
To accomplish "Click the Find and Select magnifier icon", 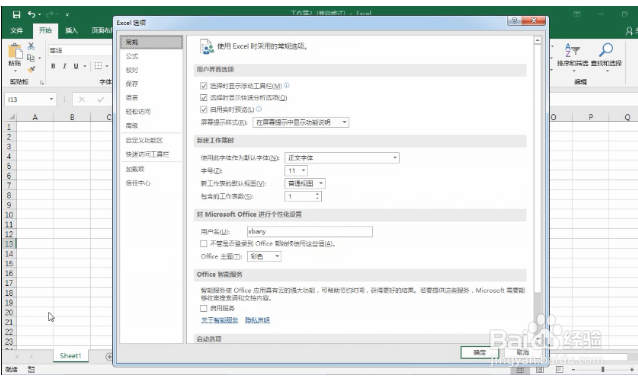I will click(606, 50).
